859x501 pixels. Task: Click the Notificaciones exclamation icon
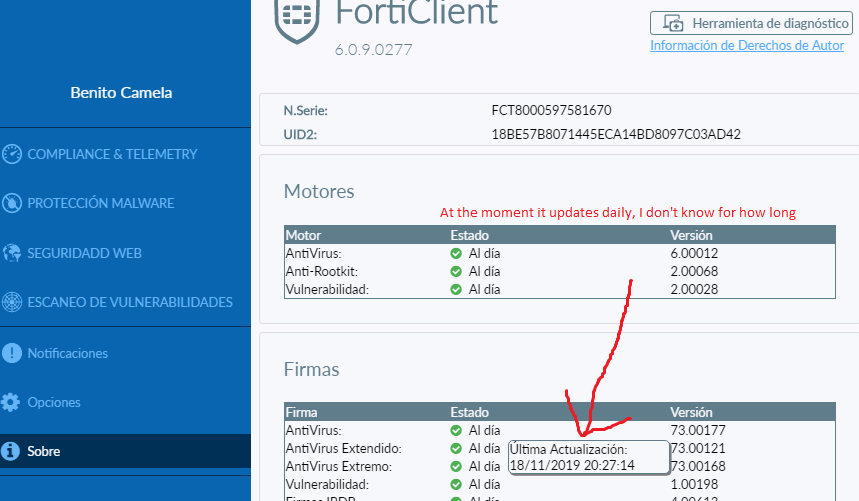pos(12,353)
